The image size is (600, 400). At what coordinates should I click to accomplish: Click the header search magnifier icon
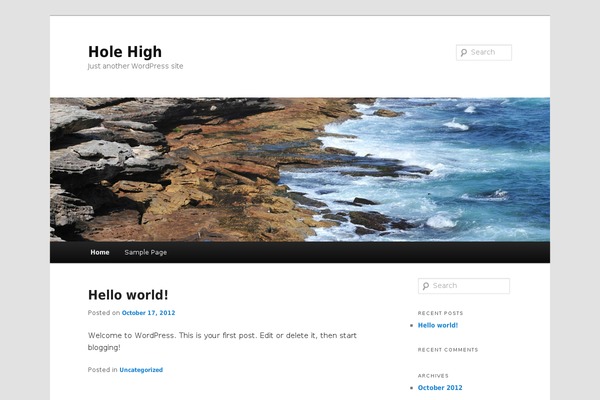point(464,52)
